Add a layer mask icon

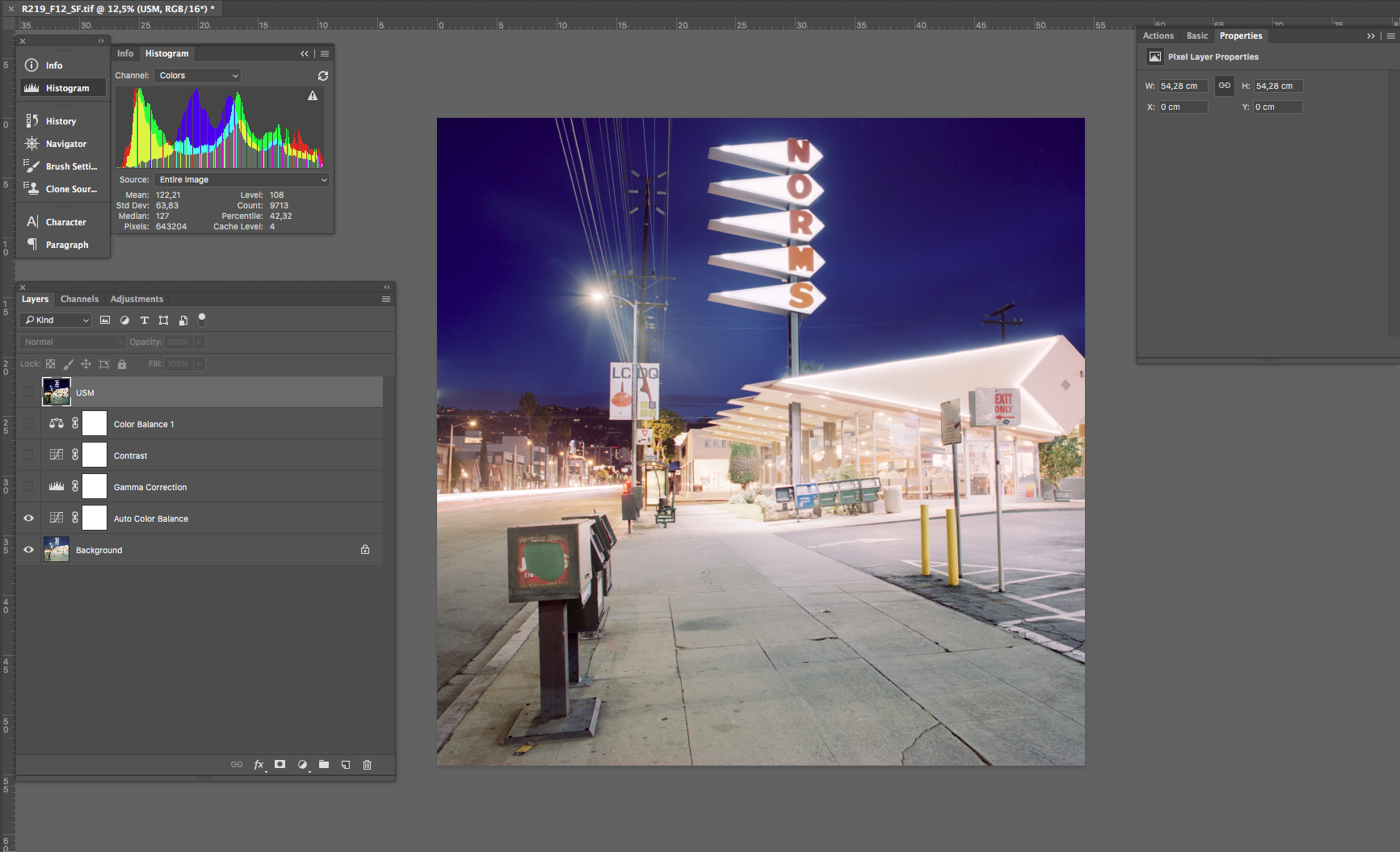(280, 765)
